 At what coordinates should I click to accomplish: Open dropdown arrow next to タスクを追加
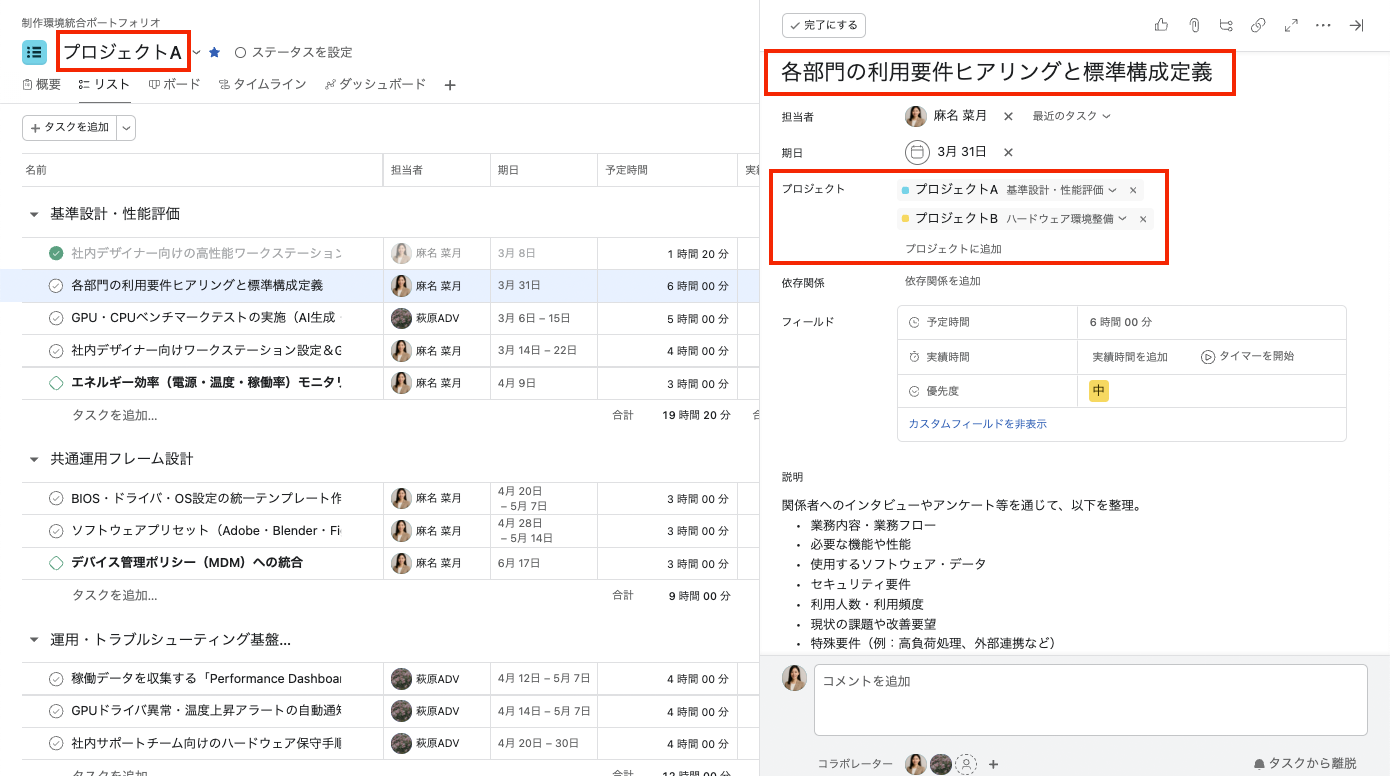126,127
